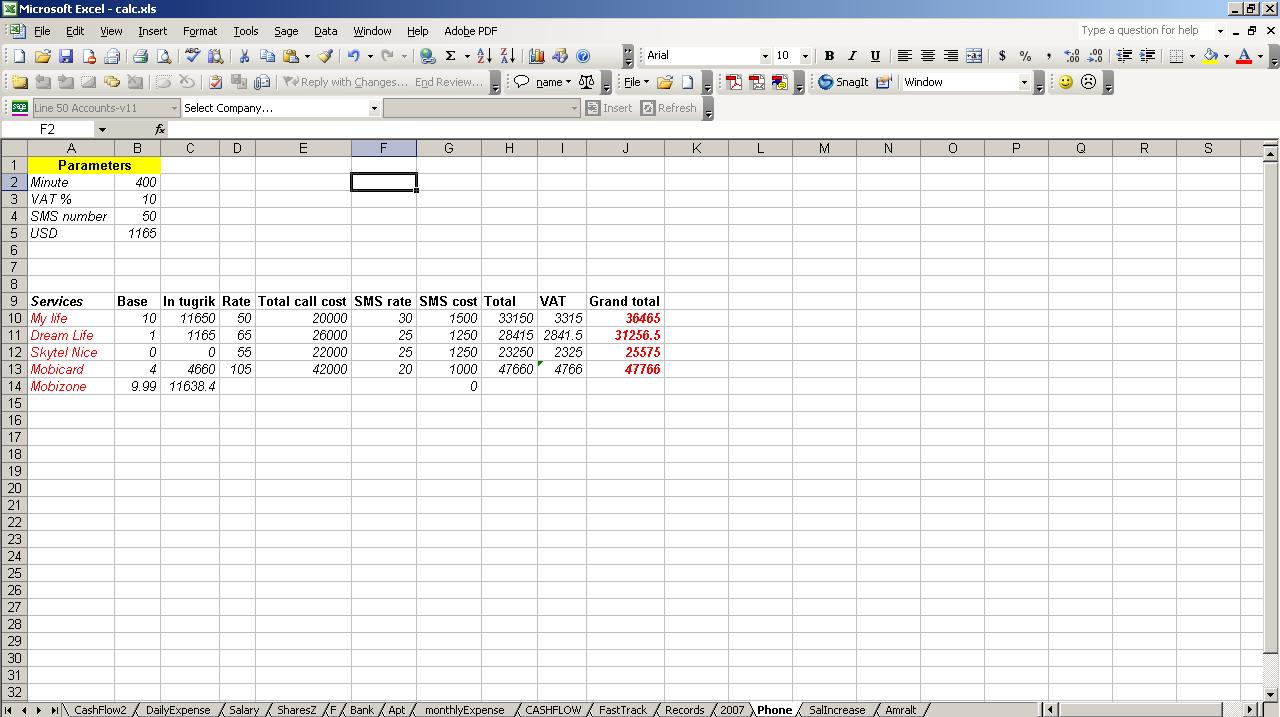The height and width of the screenshot is (717, 1280).
Task: Copy the selection
Action: (x=267, y=56)
